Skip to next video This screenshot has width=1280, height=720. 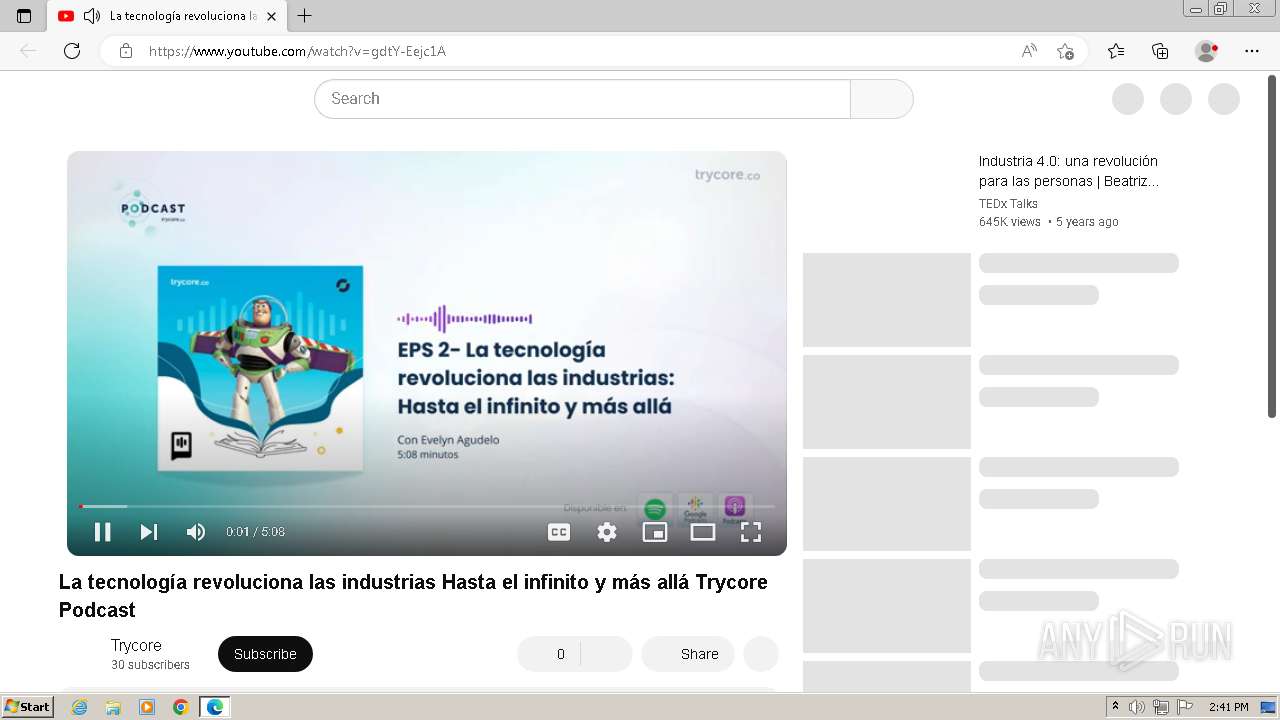pyautogui.click(x=149, y=532)
